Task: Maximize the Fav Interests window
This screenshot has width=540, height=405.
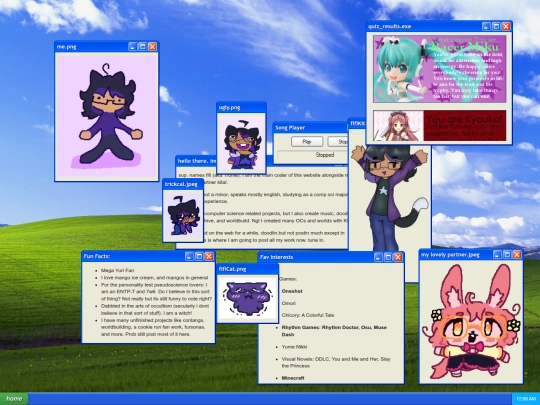Action: tap(388, 257)
